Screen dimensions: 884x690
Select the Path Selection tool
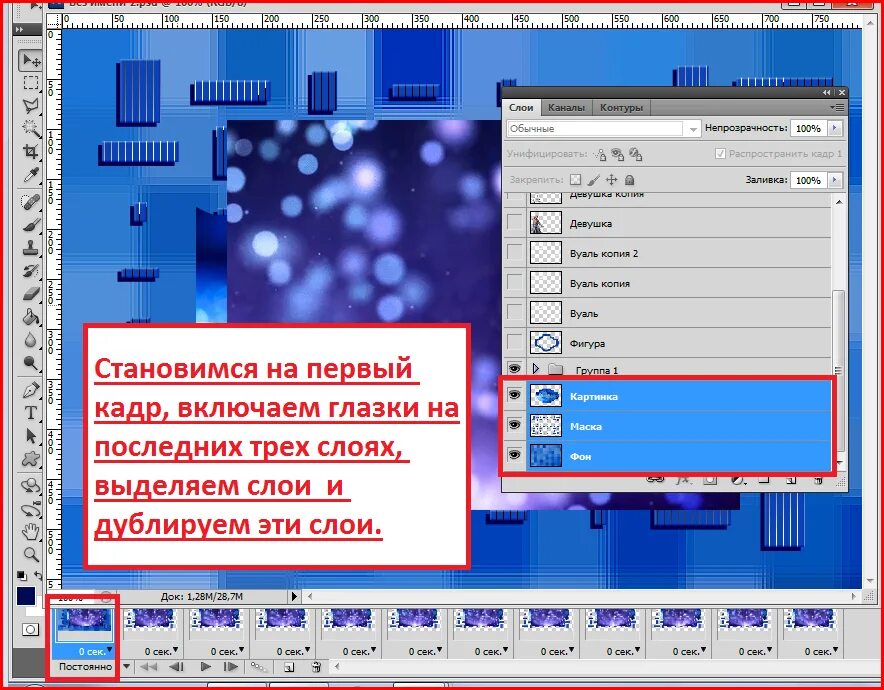[x=30, y=435]
